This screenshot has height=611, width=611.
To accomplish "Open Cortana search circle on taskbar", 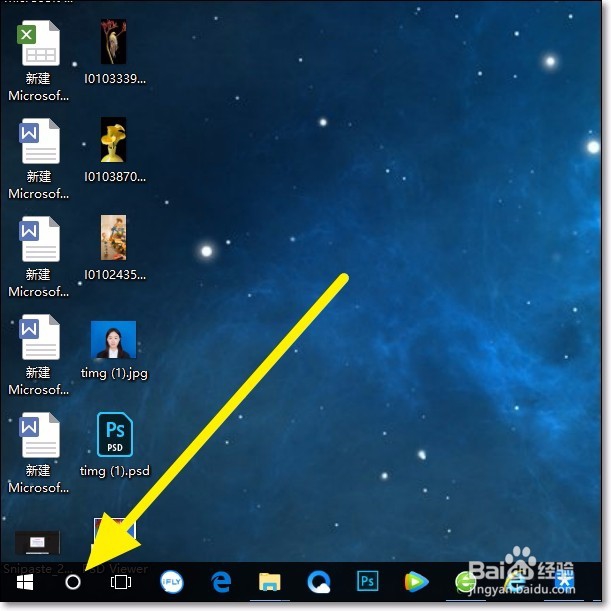I will point(73,582).
